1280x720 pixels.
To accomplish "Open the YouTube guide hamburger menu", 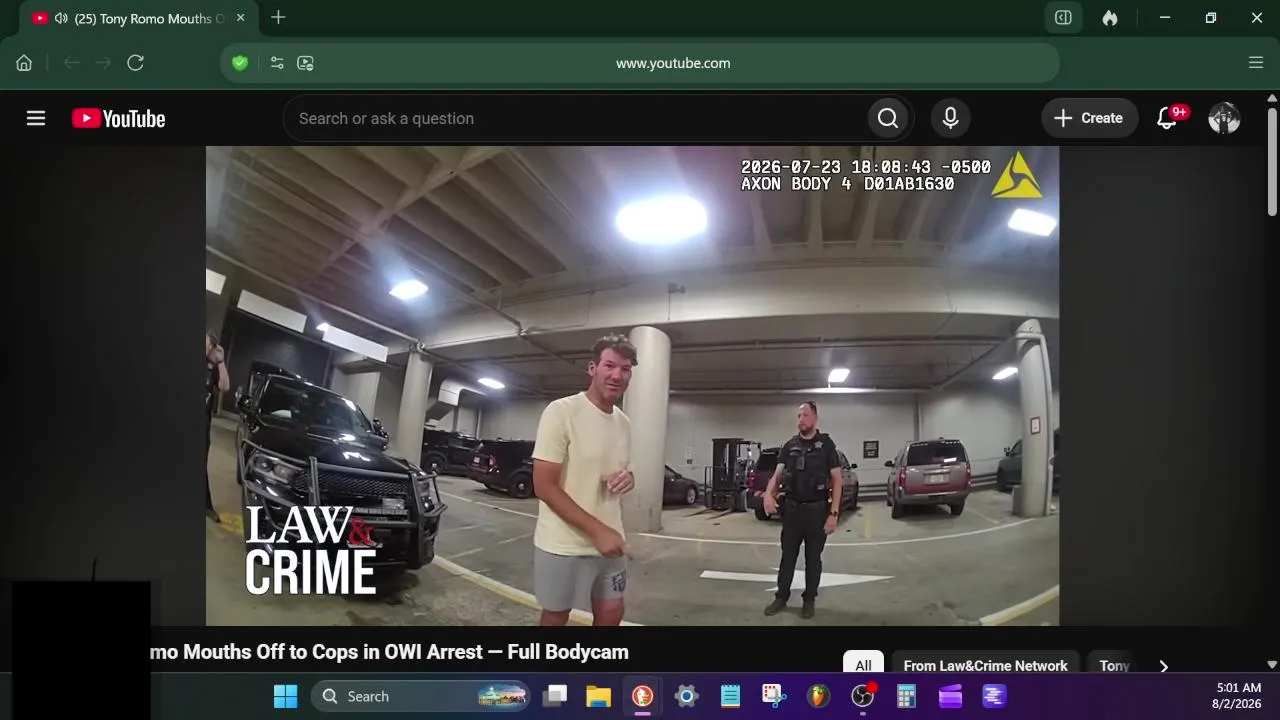I will pyautogui.click(x=36, y=118).
